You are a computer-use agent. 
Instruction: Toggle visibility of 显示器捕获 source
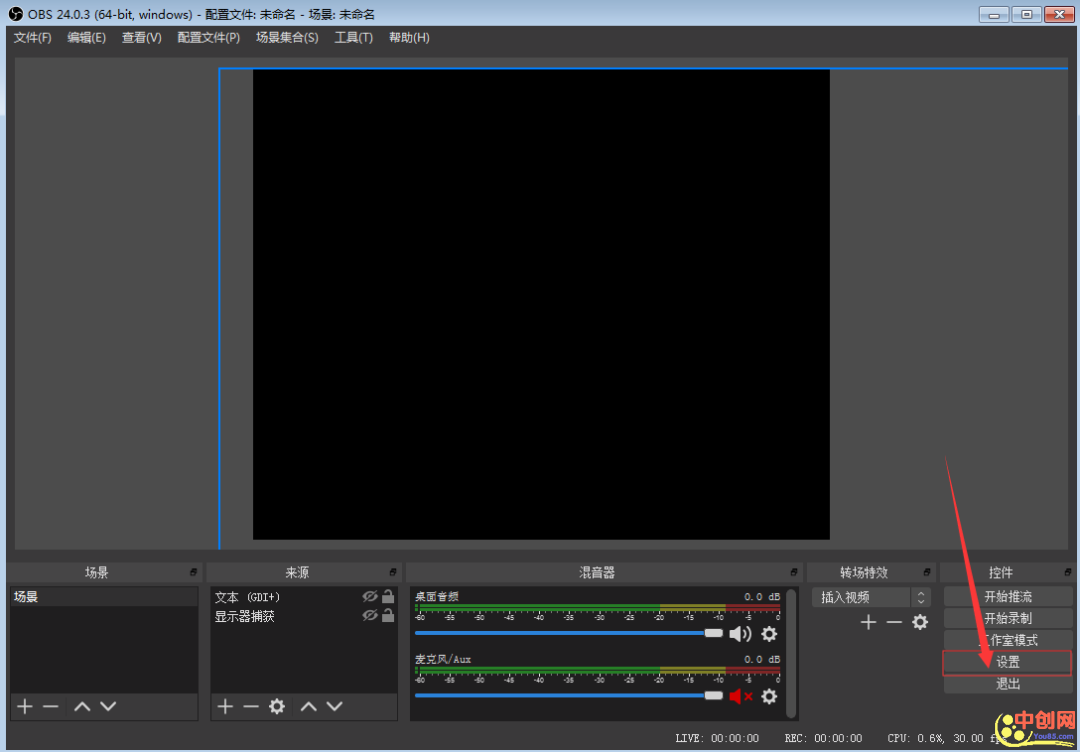[370, 616]
